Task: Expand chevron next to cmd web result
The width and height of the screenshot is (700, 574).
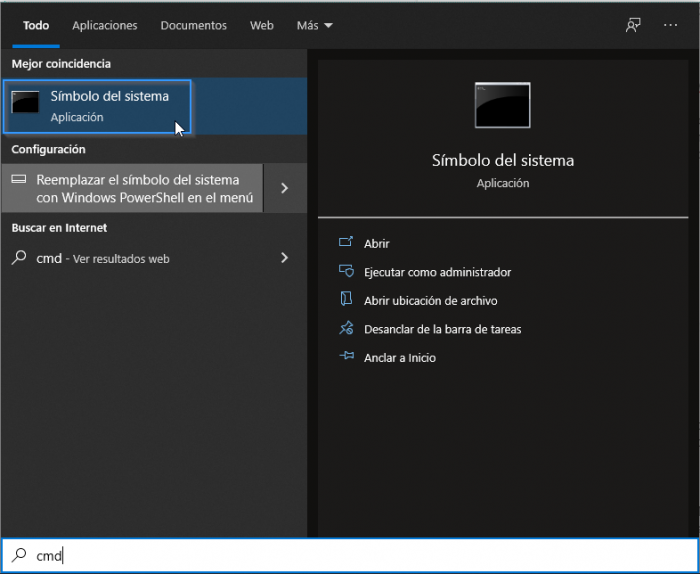Action: (x=285, y=258)
